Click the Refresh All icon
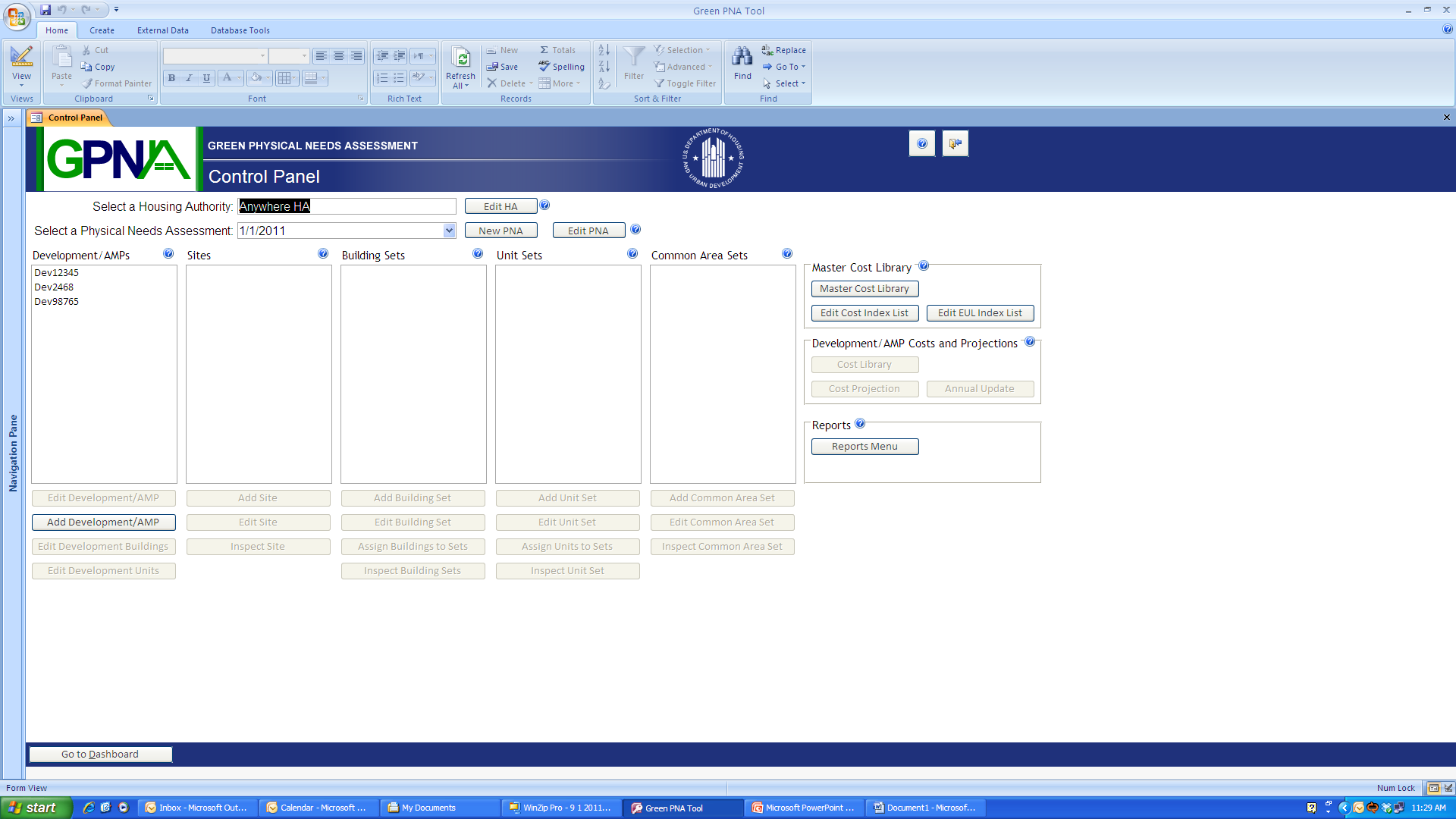The height and width of the screenshot is (819, 1456). coord(460,58)
